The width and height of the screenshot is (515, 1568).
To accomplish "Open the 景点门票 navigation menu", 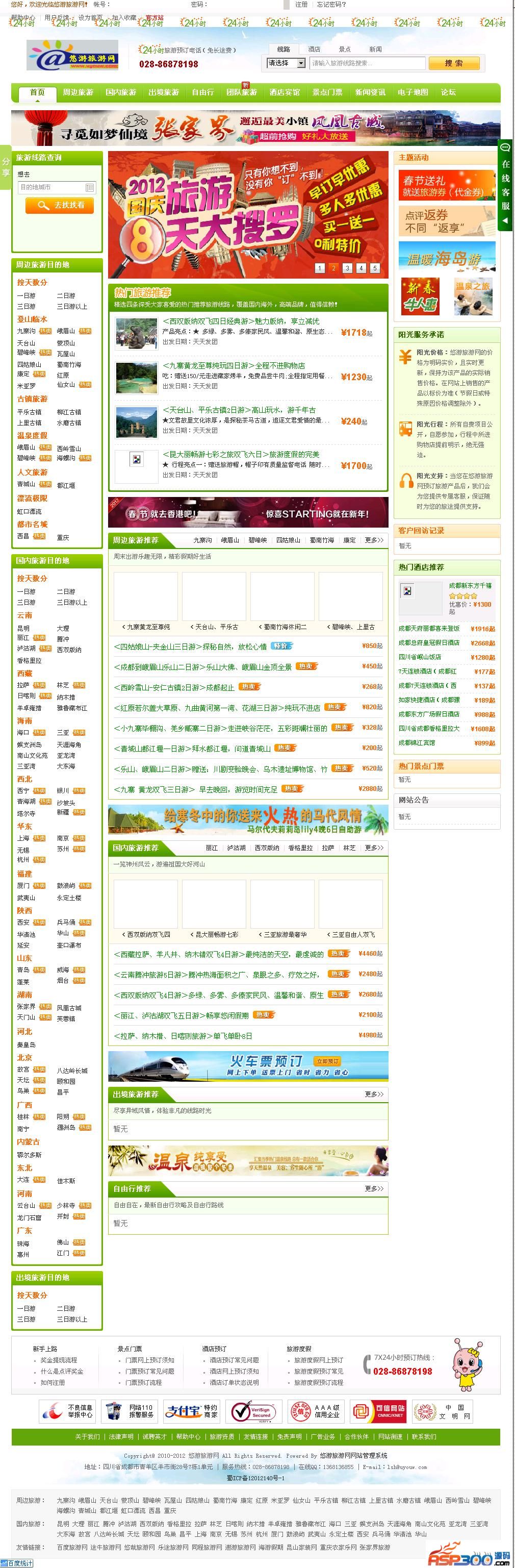I will click(x=327, y=92).
